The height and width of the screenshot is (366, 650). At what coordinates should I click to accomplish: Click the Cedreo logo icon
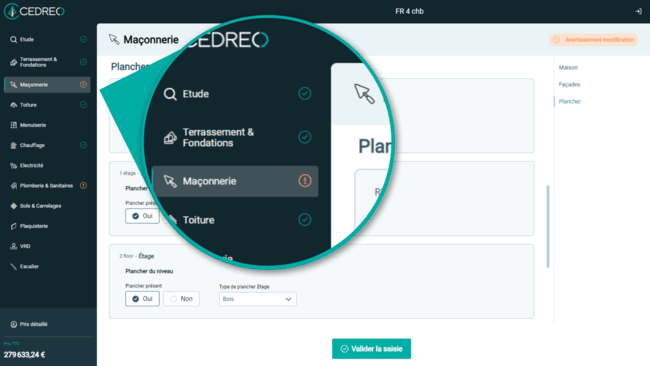pos(12,11)
